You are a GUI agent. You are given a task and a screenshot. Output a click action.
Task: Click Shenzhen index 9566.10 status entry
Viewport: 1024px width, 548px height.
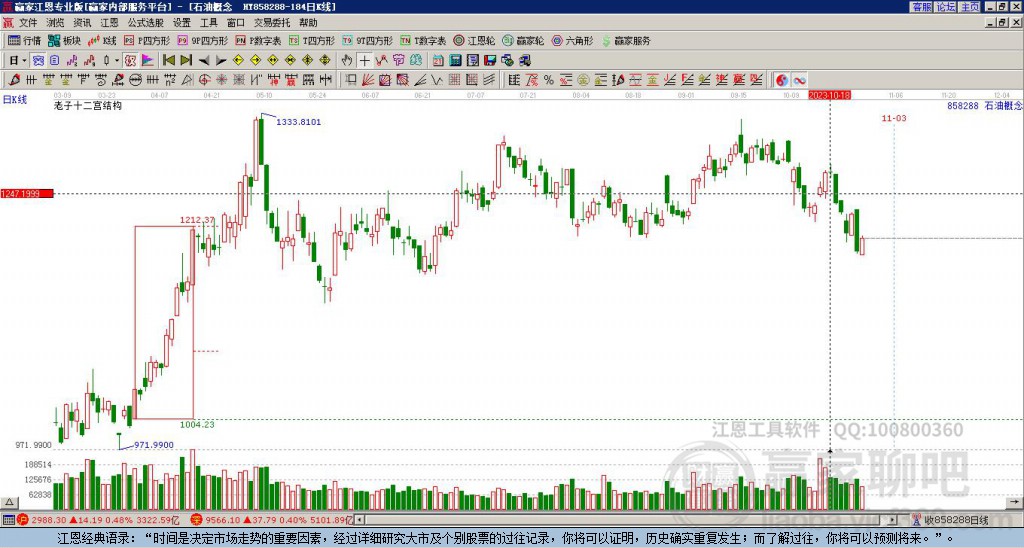click(x=272, y=520)
